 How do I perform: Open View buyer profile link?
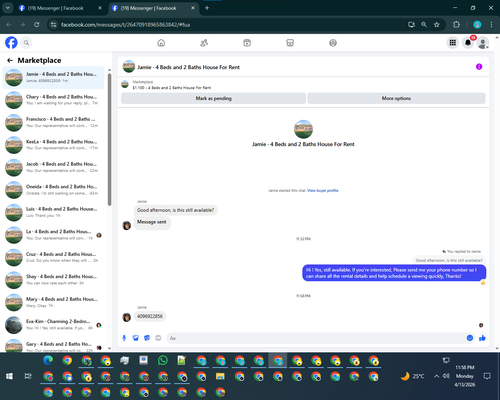323,191
